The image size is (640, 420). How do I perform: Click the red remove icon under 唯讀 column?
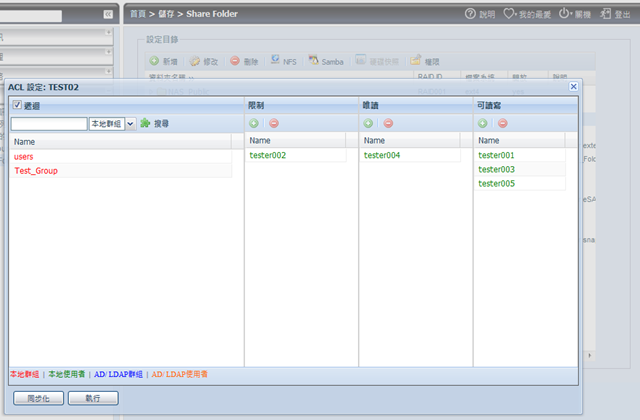point(388,123)
